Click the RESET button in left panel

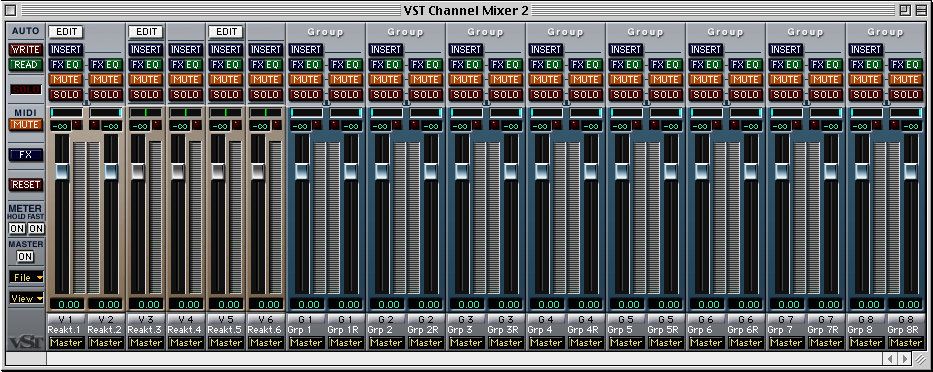coord(26,185)
